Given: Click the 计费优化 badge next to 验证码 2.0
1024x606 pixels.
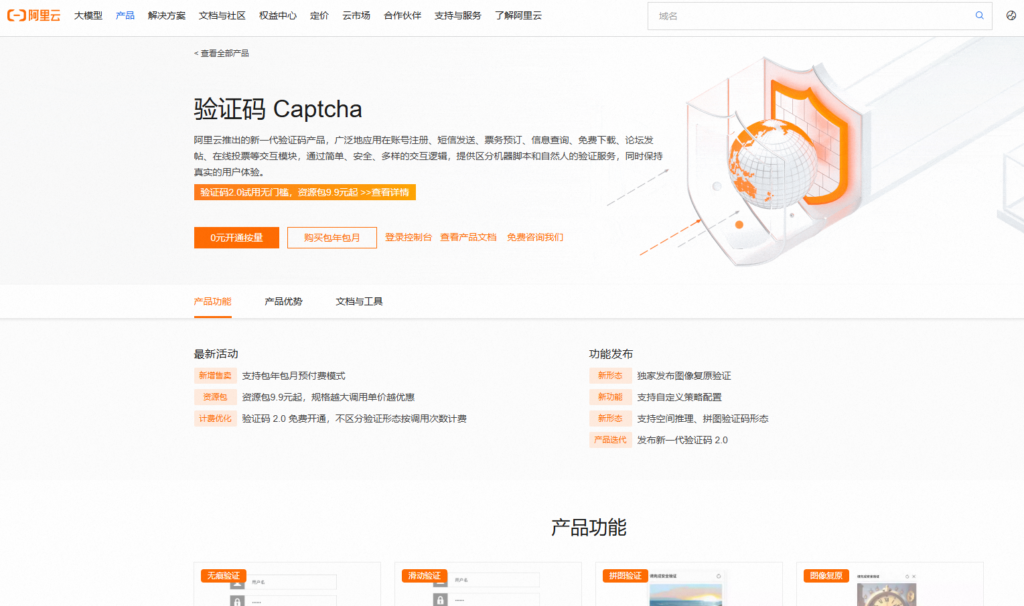Looking at the screenshot, I should (x=214, y=418).
